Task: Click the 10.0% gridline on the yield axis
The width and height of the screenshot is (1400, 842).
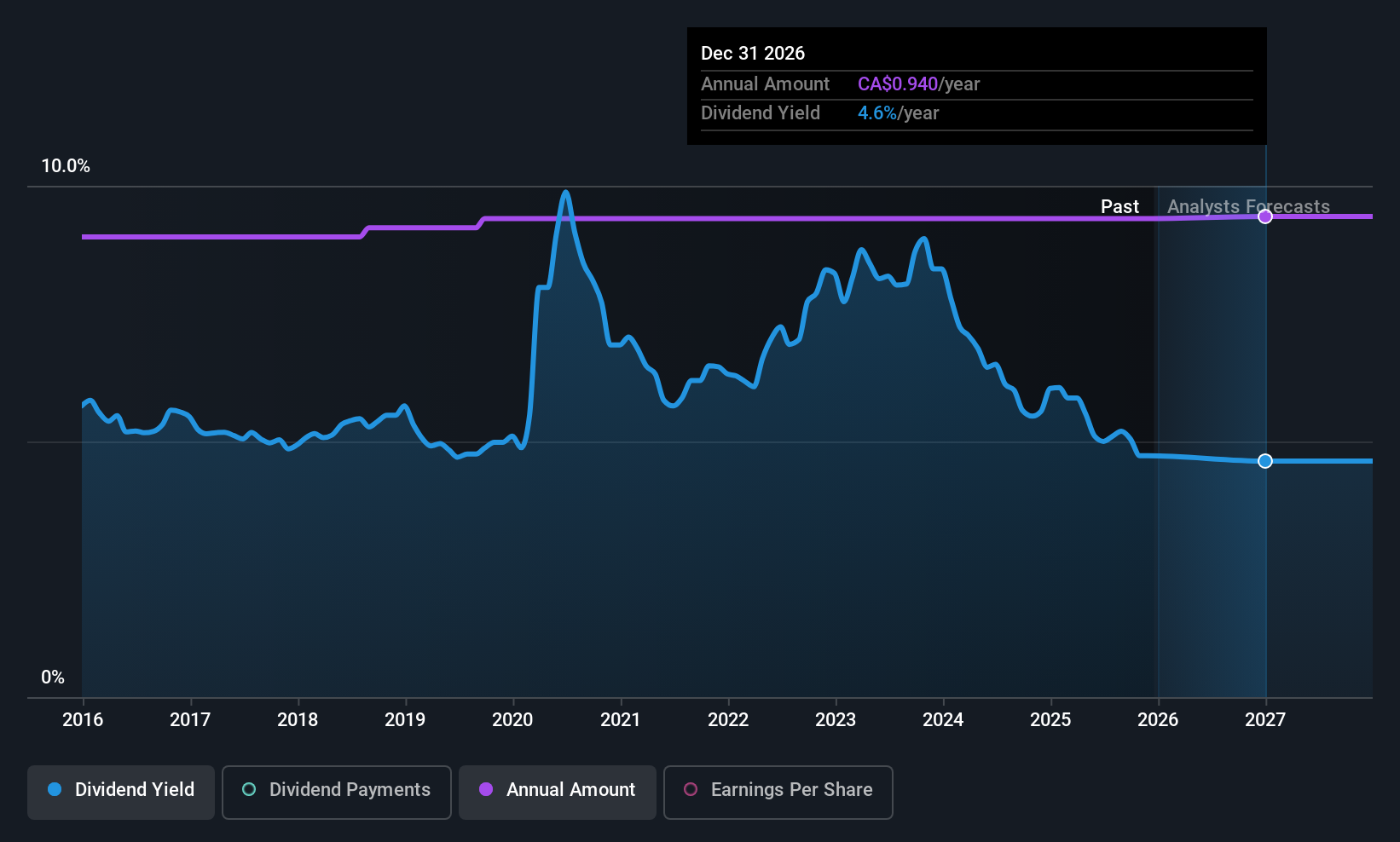Action: [66, 166]
